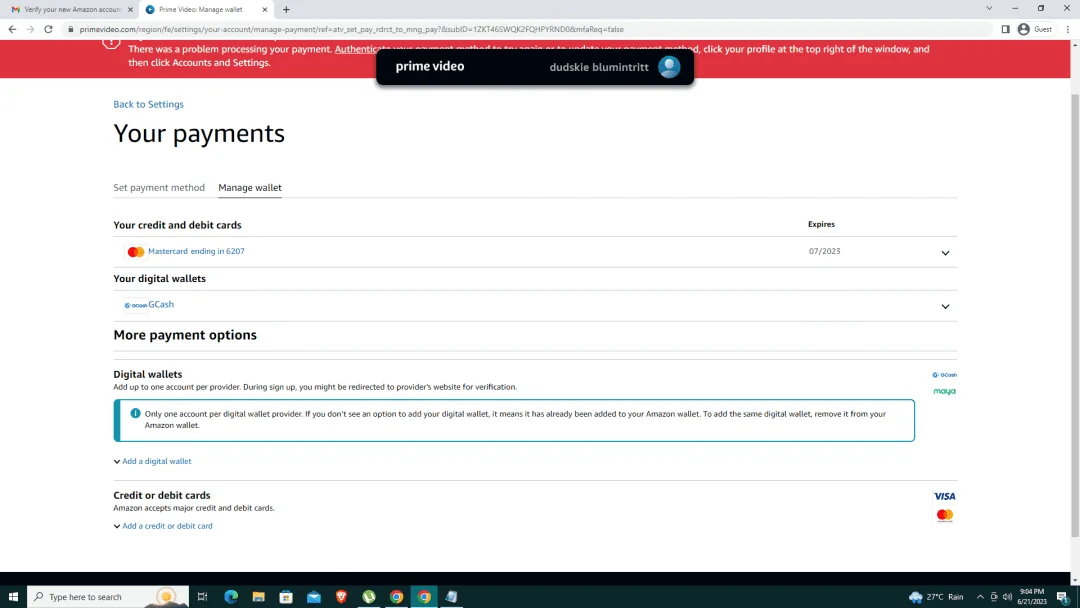Follow the Authenticate link in the red banner
The height and width of the screenshot is (608, 1080).
pos(356,49)
